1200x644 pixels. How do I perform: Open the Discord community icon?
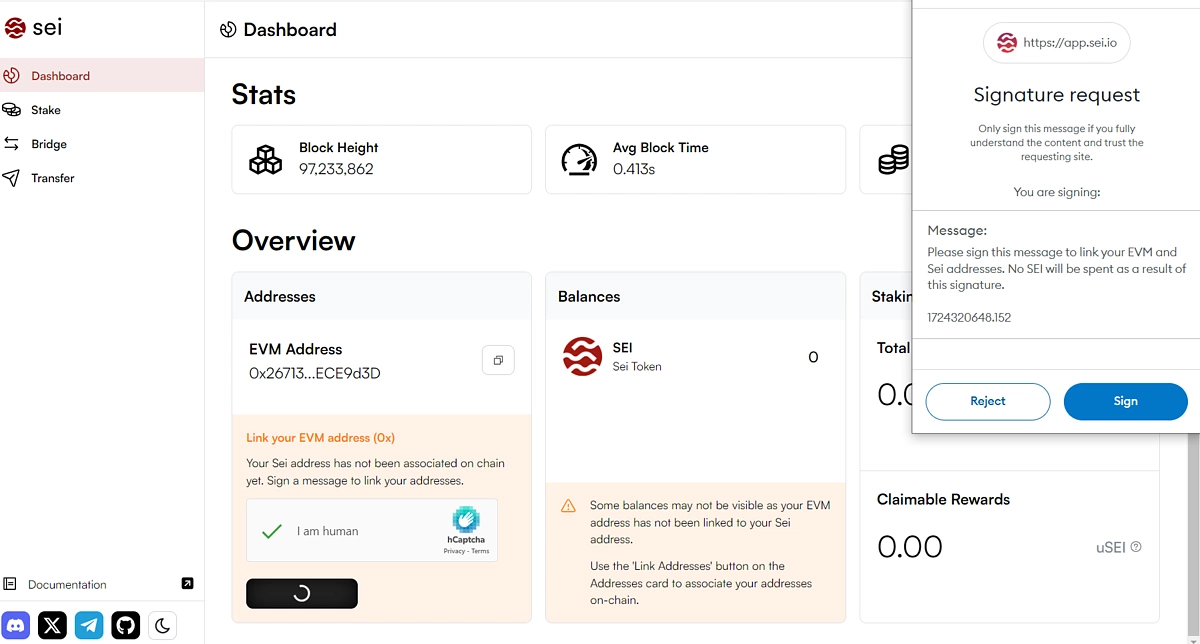(16, 626)
